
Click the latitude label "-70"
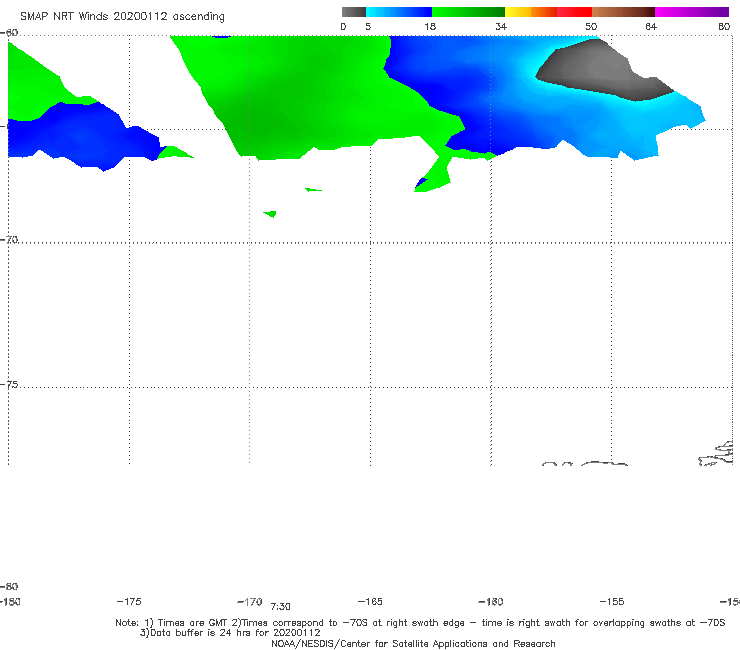[9, 240]
